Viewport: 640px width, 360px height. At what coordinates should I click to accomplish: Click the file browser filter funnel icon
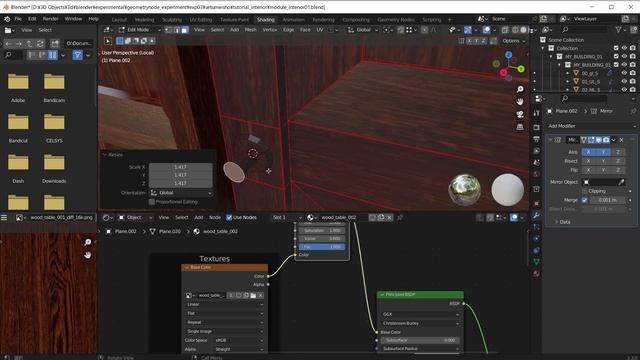tap(78, 55)
